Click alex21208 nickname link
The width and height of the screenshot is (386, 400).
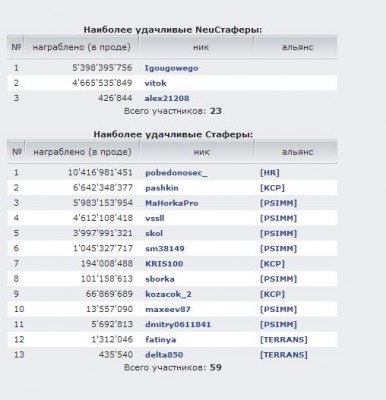coord(167,98)
